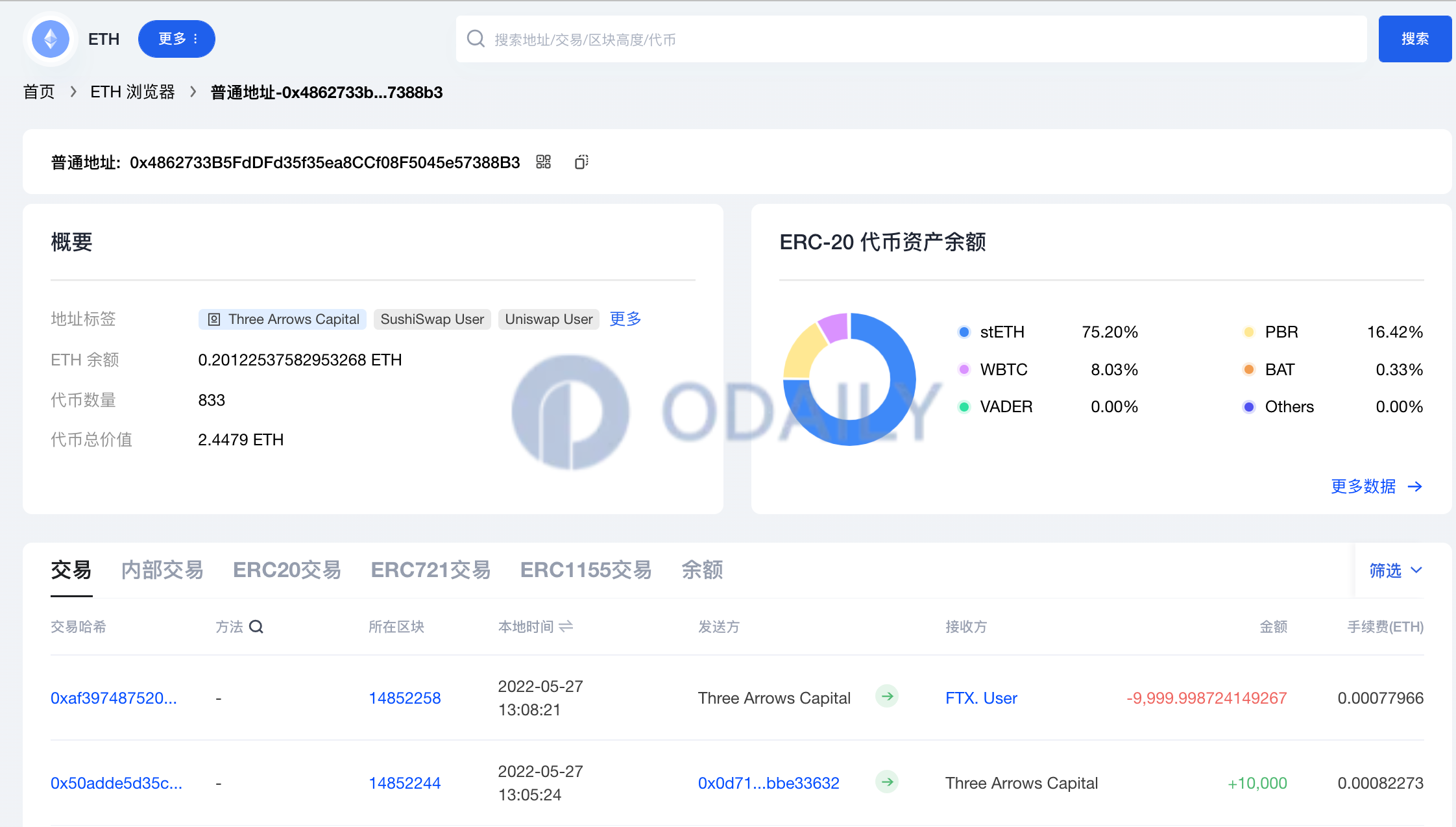Switch to ERC20交易 tab
Image resolution: width=1456 pixels, height=827 pixels.
(x=287, y=570)
